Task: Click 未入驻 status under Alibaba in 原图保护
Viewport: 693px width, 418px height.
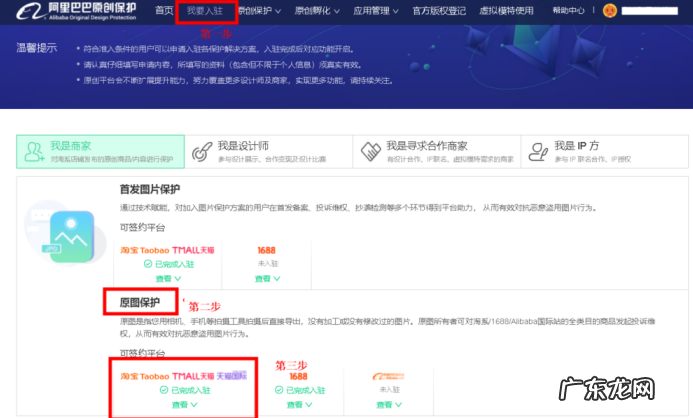Action: 389,390
